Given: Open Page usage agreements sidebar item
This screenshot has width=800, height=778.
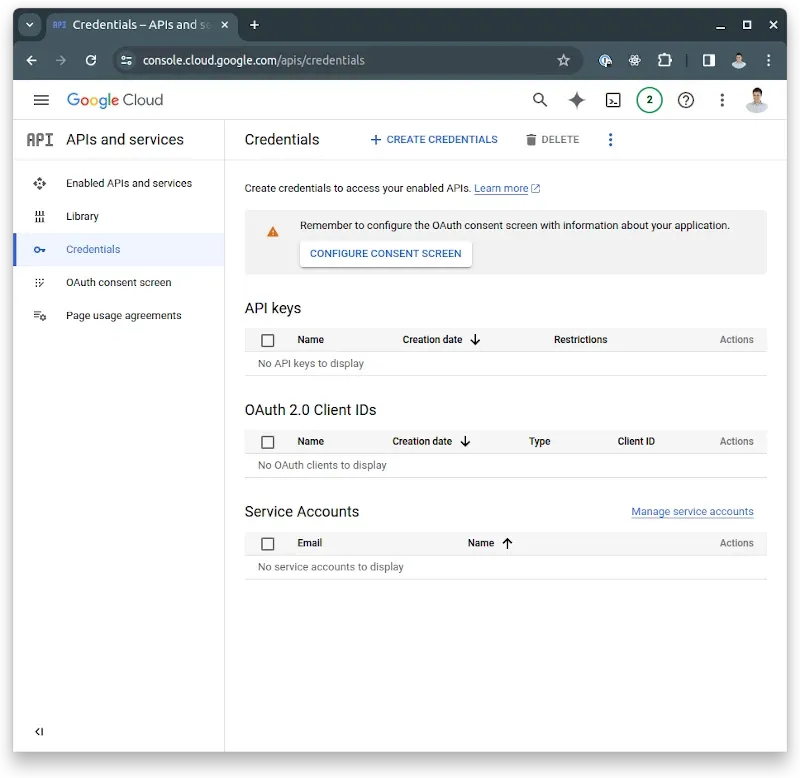Looking at the screenshot, I should click(118, 316).
